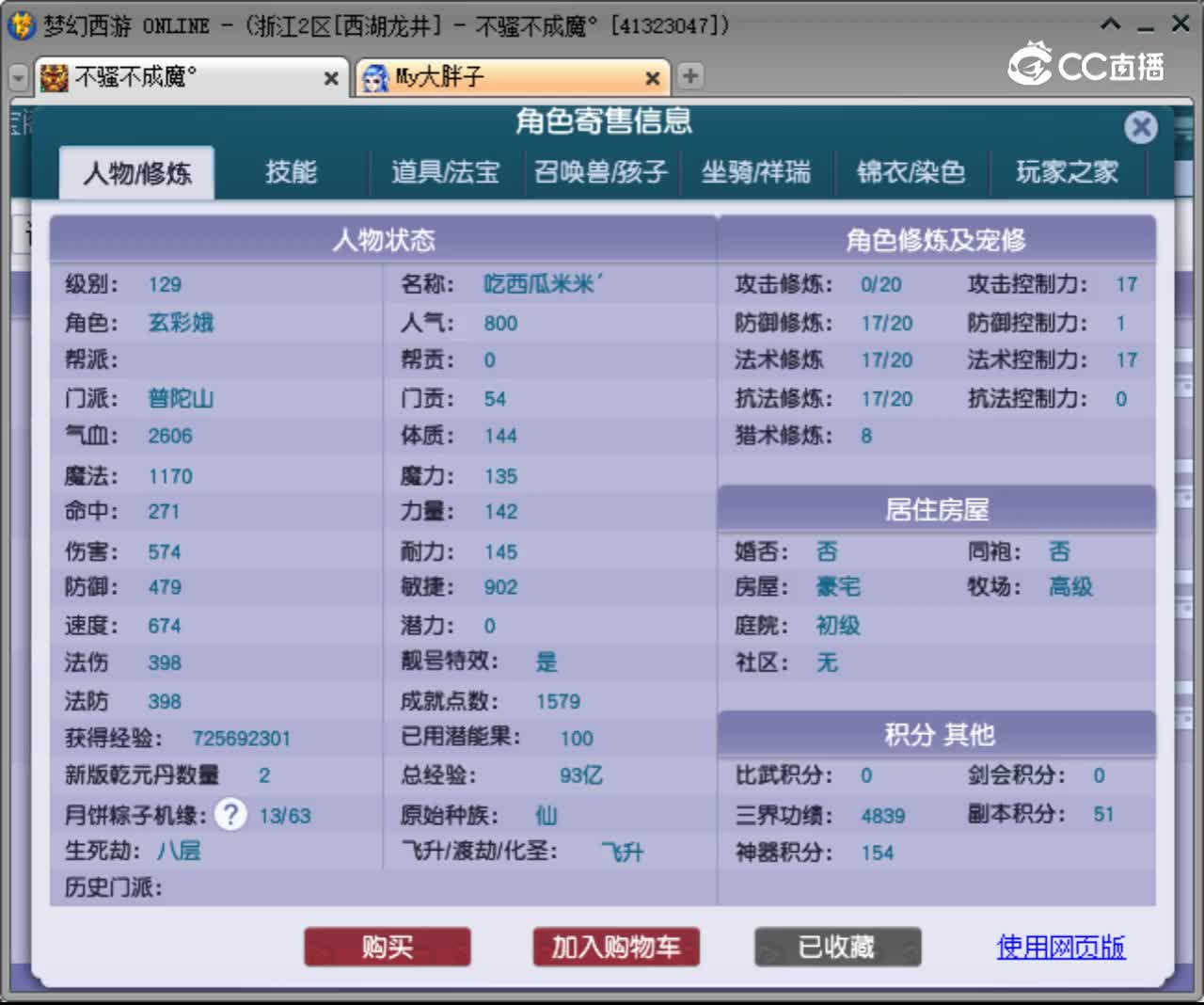Open the 使用网页版 link

tap(1061, 947)
